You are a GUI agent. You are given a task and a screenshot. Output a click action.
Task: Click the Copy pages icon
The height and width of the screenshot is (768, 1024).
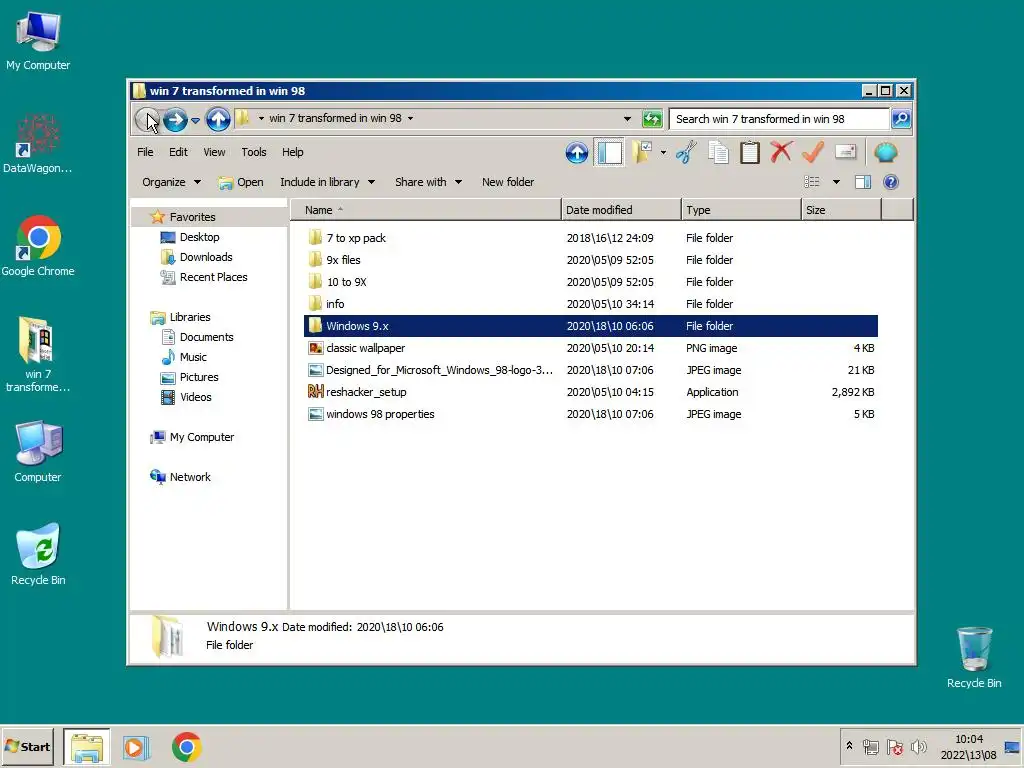718,153
